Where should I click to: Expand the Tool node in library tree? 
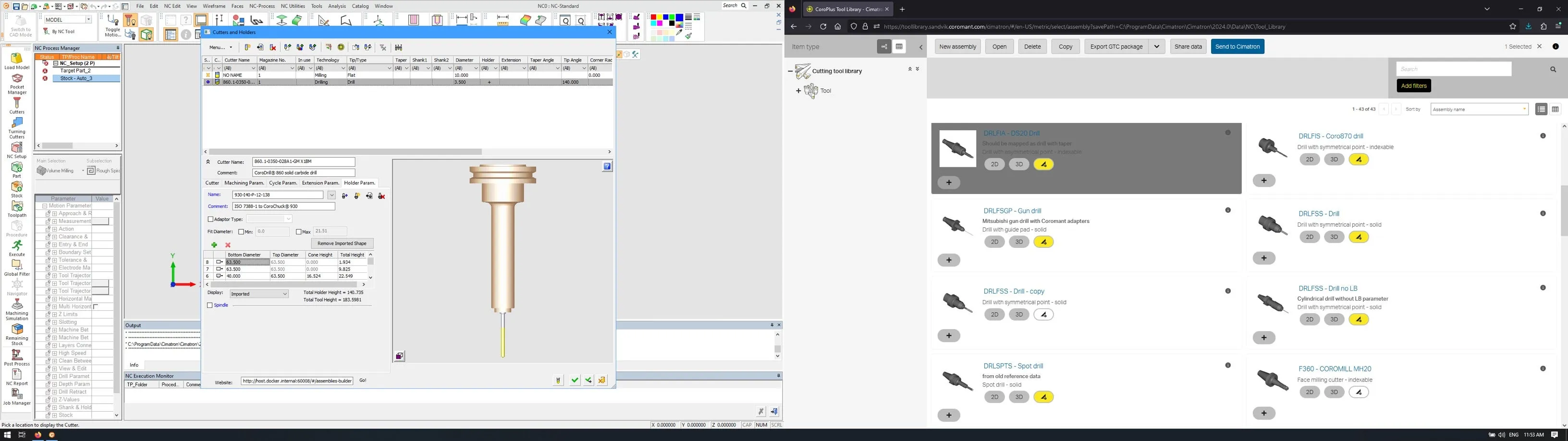pos(798,91)
